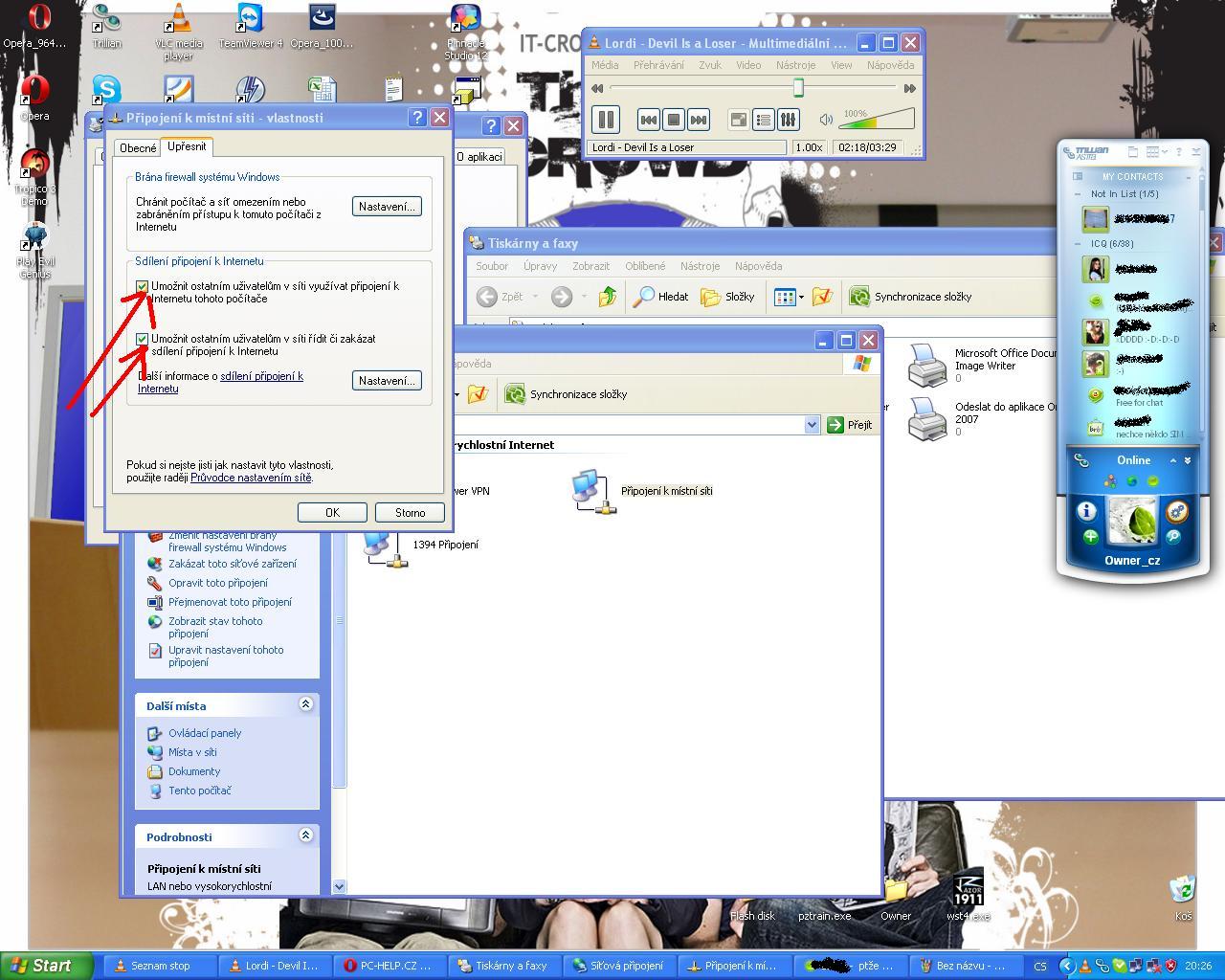1225x980 pixels.
Task: Click the 02:18/03:29 elapsed time display
Action: [867, 147]
